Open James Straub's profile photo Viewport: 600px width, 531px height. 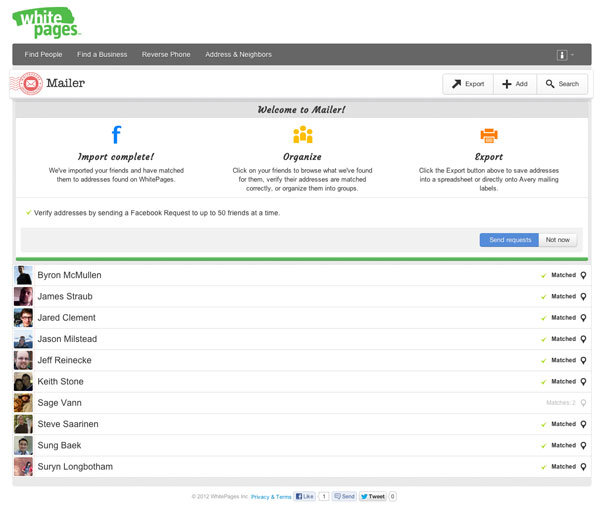23,296
